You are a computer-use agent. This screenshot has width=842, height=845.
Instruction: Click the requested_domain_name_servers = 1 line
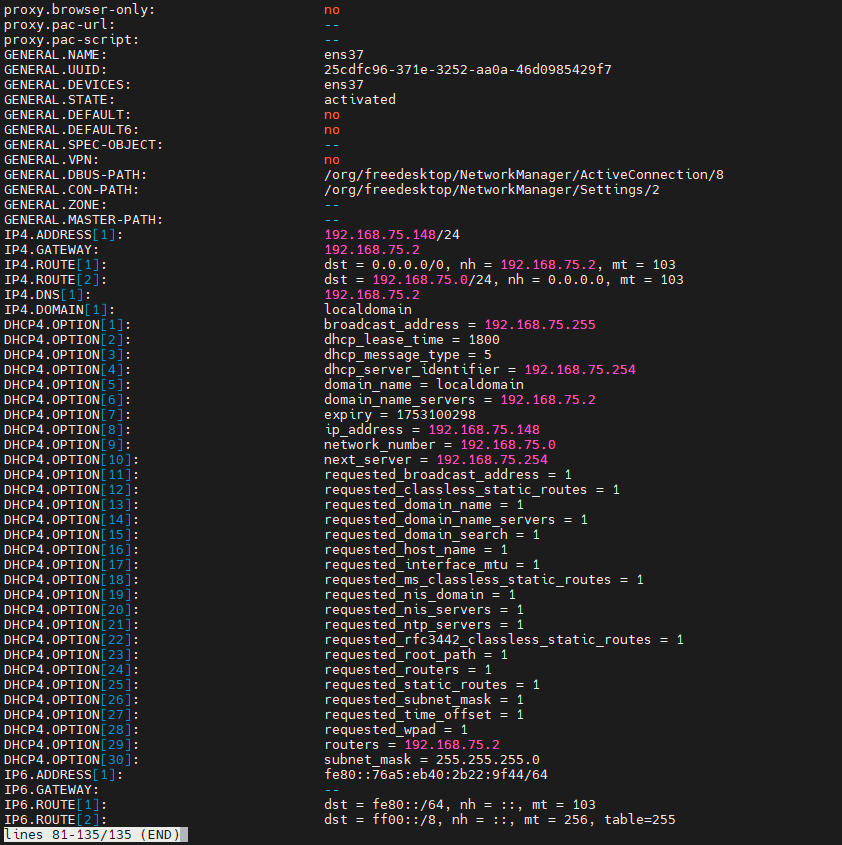455,520
